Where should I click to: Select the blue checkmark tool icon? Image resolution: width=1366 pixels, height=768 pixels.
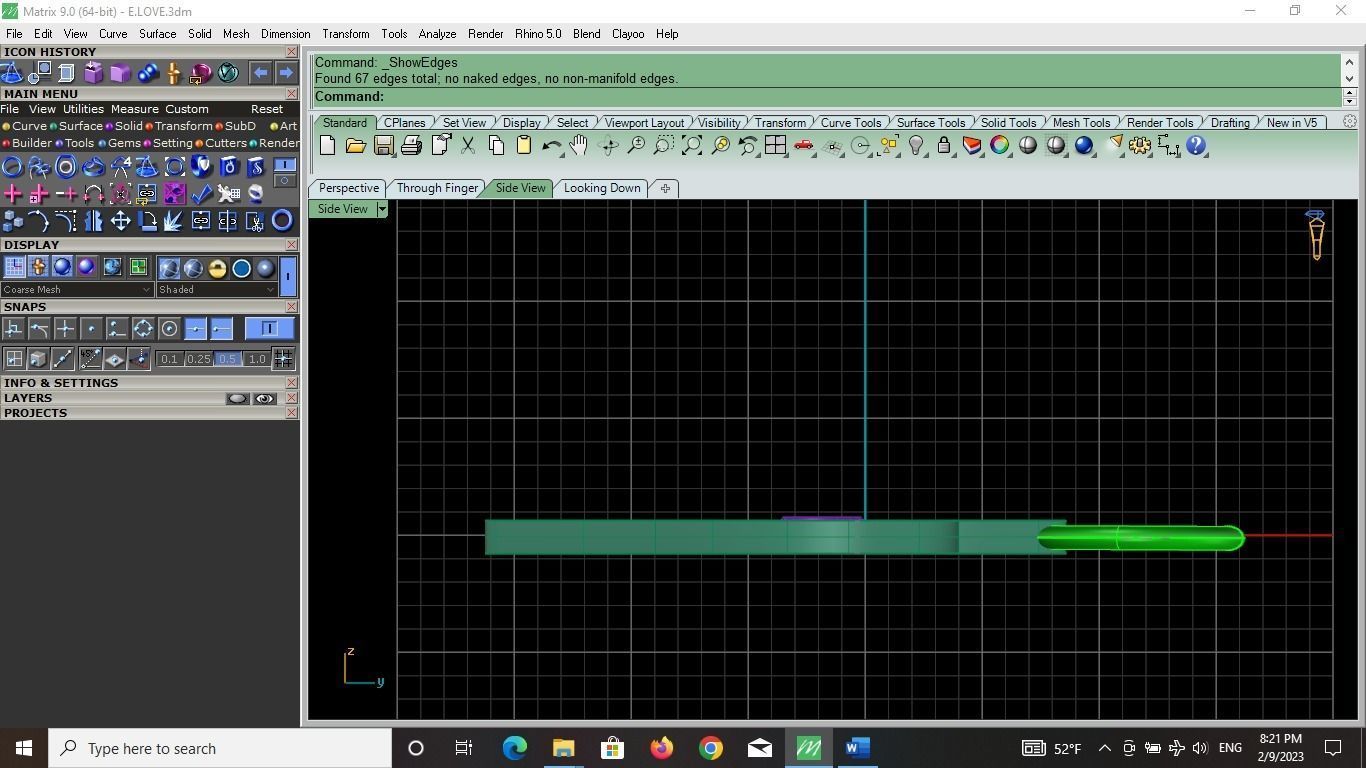pyautogui.click(x=201, y=193)
